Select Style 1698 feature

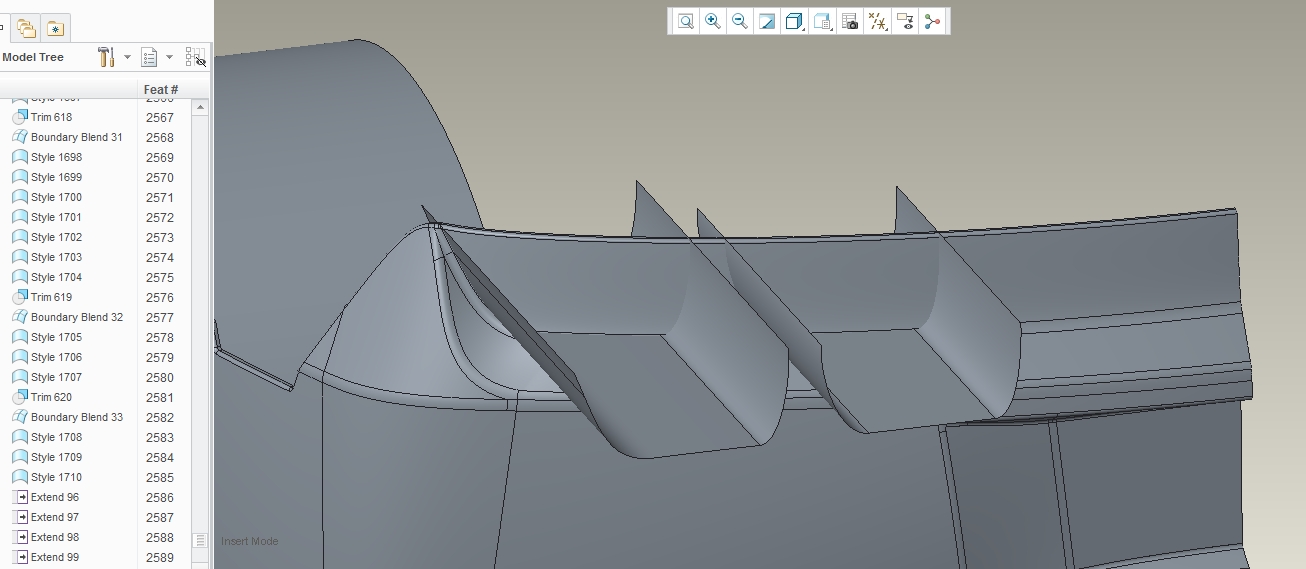(56, 157)
